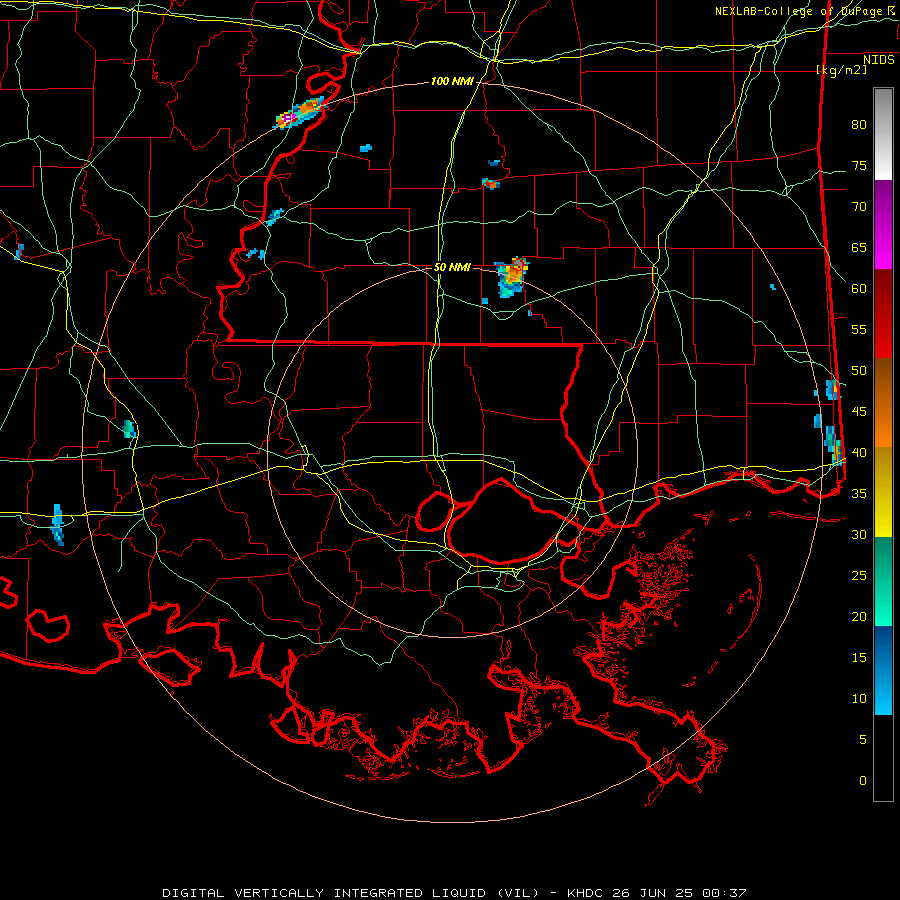Click the 20 value on the color scale
The height and width of the screenshot is (900, 900).
click(x=859, y=616)
